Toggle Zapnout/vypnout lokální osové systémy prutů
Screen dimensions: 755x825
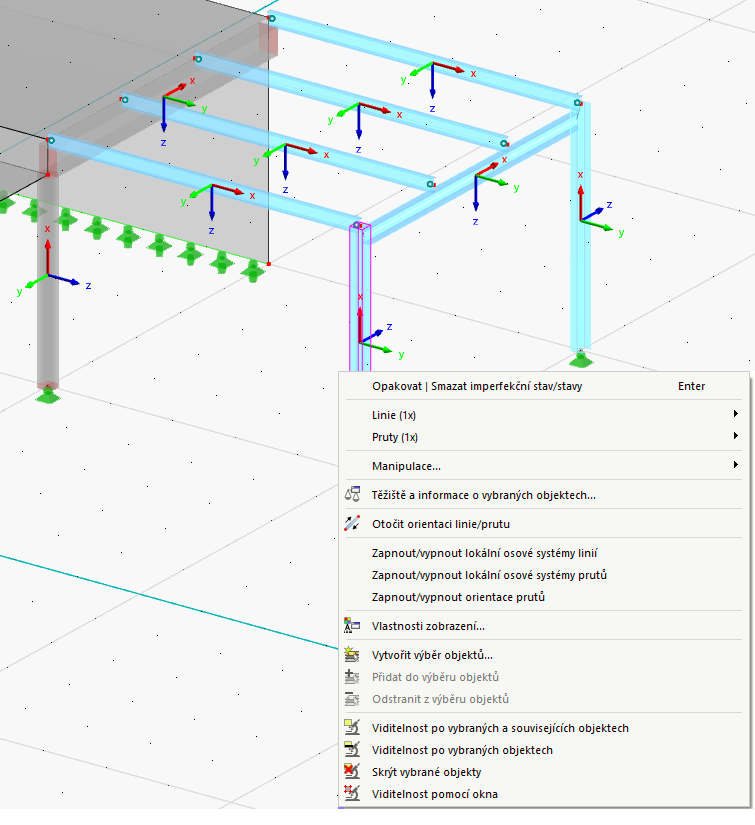(543, 575)
